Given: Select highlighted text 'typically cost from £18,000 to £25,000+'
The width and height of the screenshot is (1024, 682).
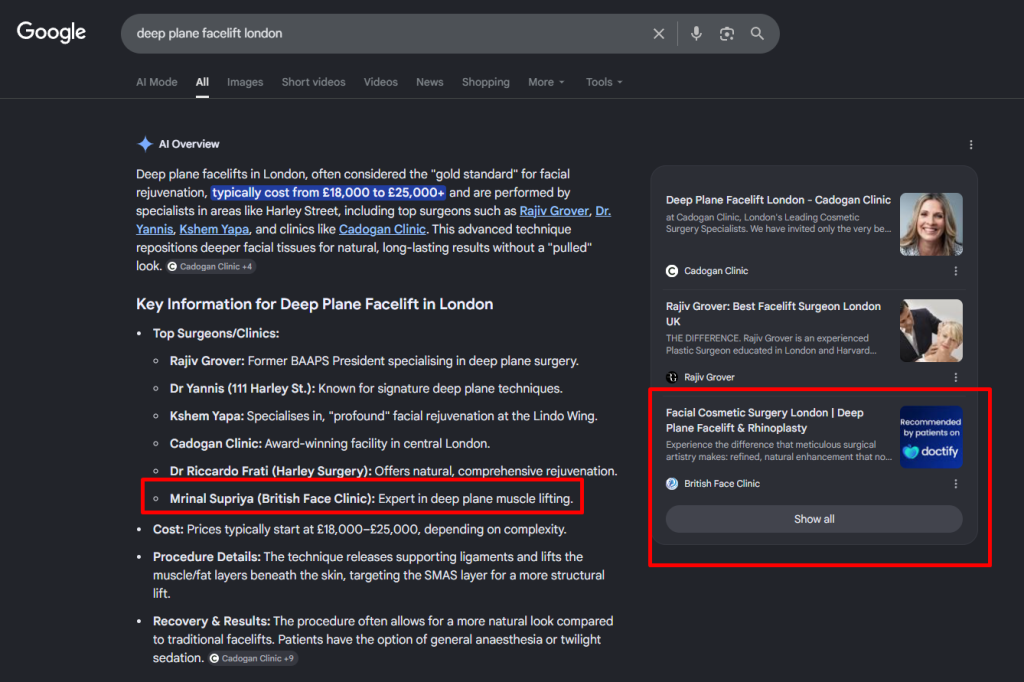Looking at the screenshot, I should (328, 193).
